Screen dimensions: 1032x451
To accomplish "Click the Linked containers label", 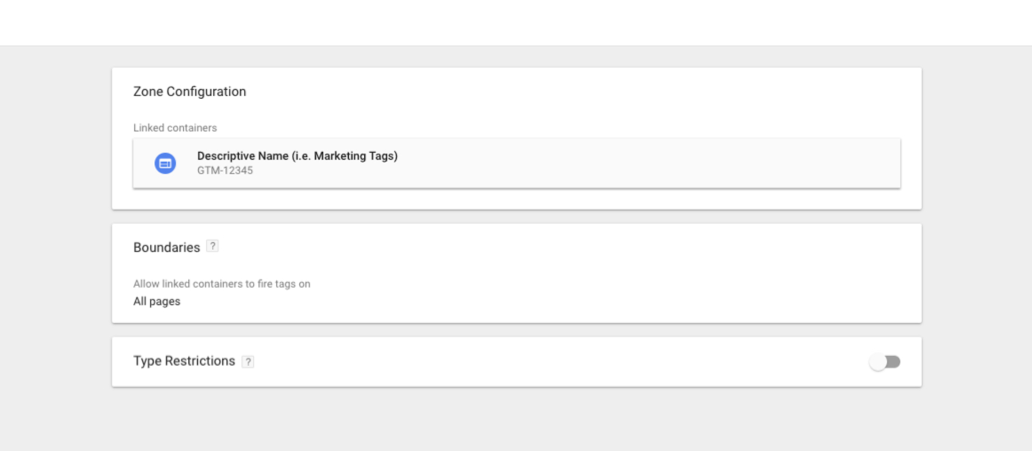I will click(175, 128).
